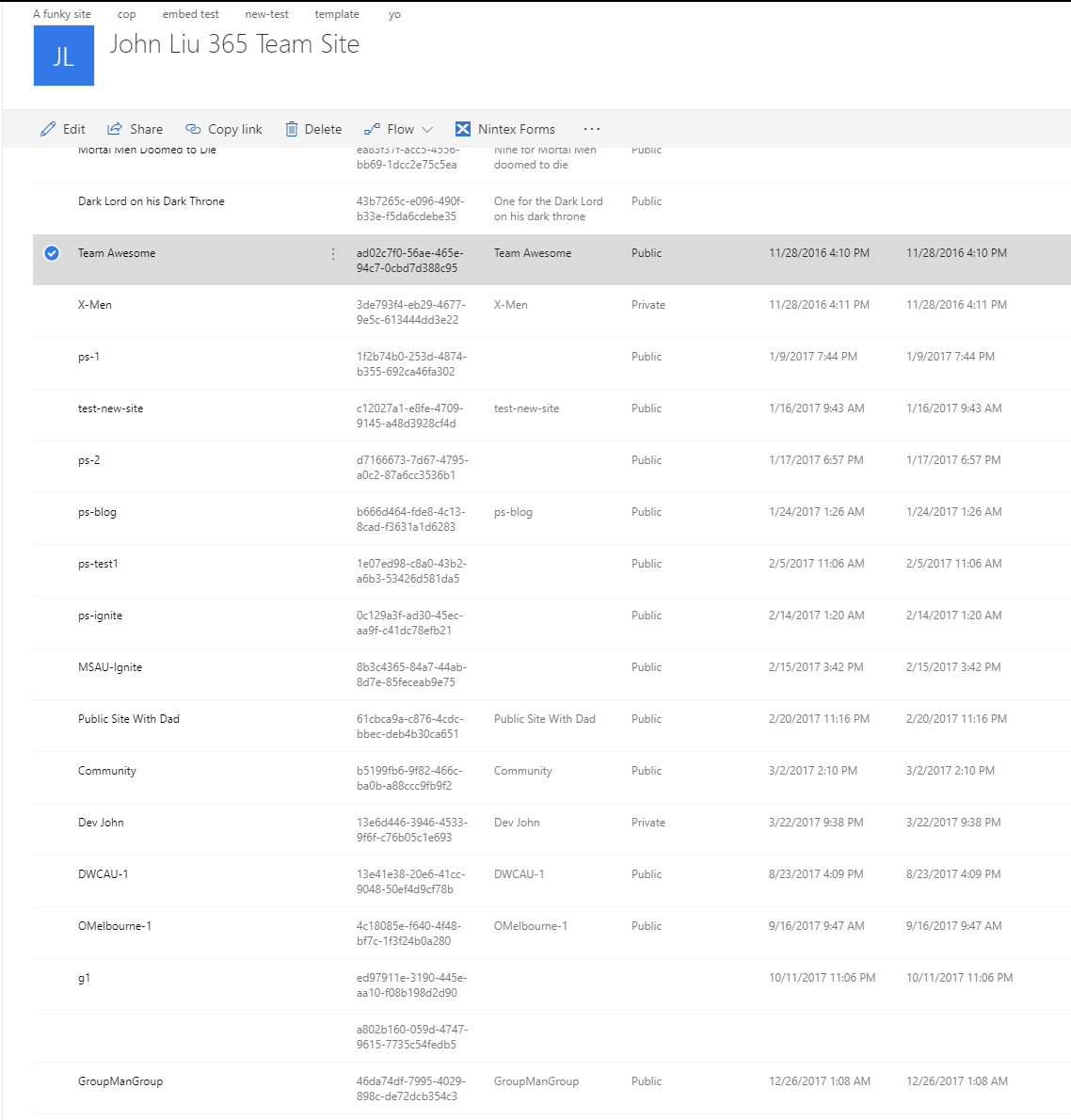
Task: Open the 'A funky site' navigation link
Action: pyautogui.click(x=62, y=14)
